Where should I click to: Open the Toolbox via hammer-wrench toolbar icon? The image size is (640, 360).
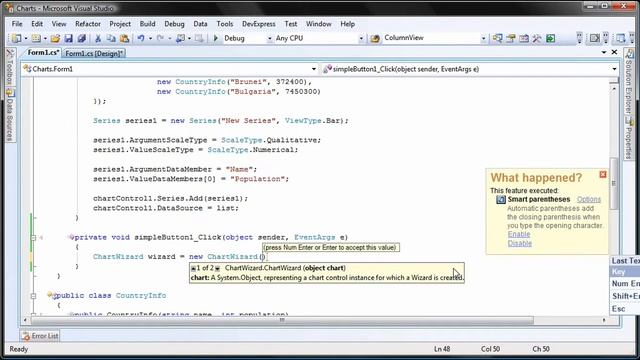tap(537, 38)
